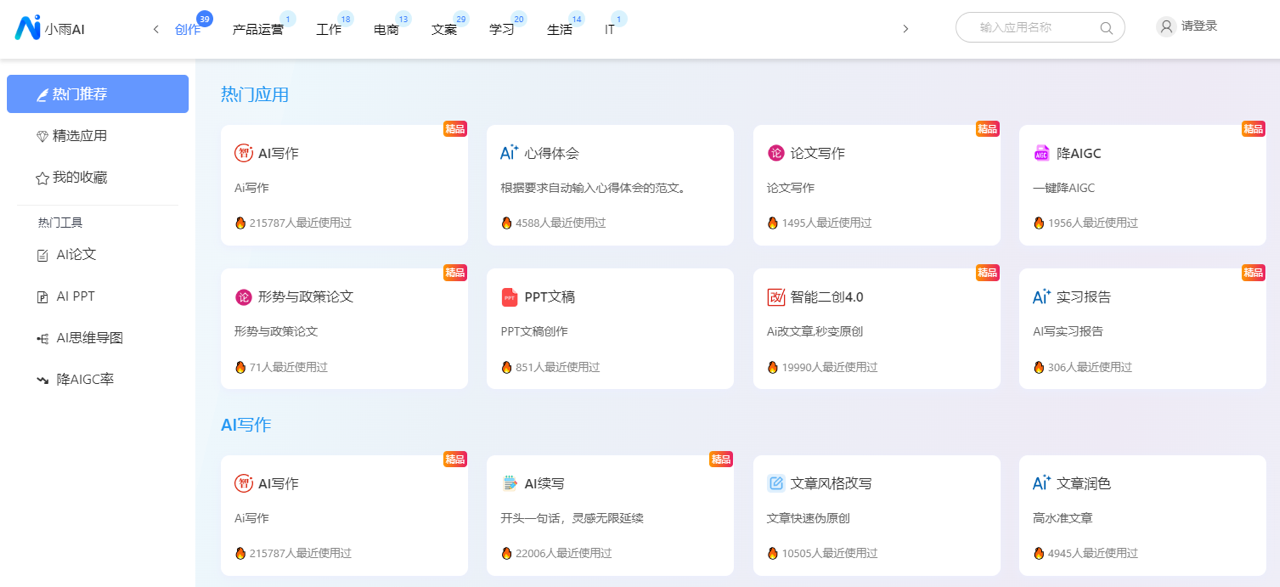This screenshot has width=1280, height=587.
Task: Click the AI续写 card's notepad icon
Action: (x=509, y=483)
